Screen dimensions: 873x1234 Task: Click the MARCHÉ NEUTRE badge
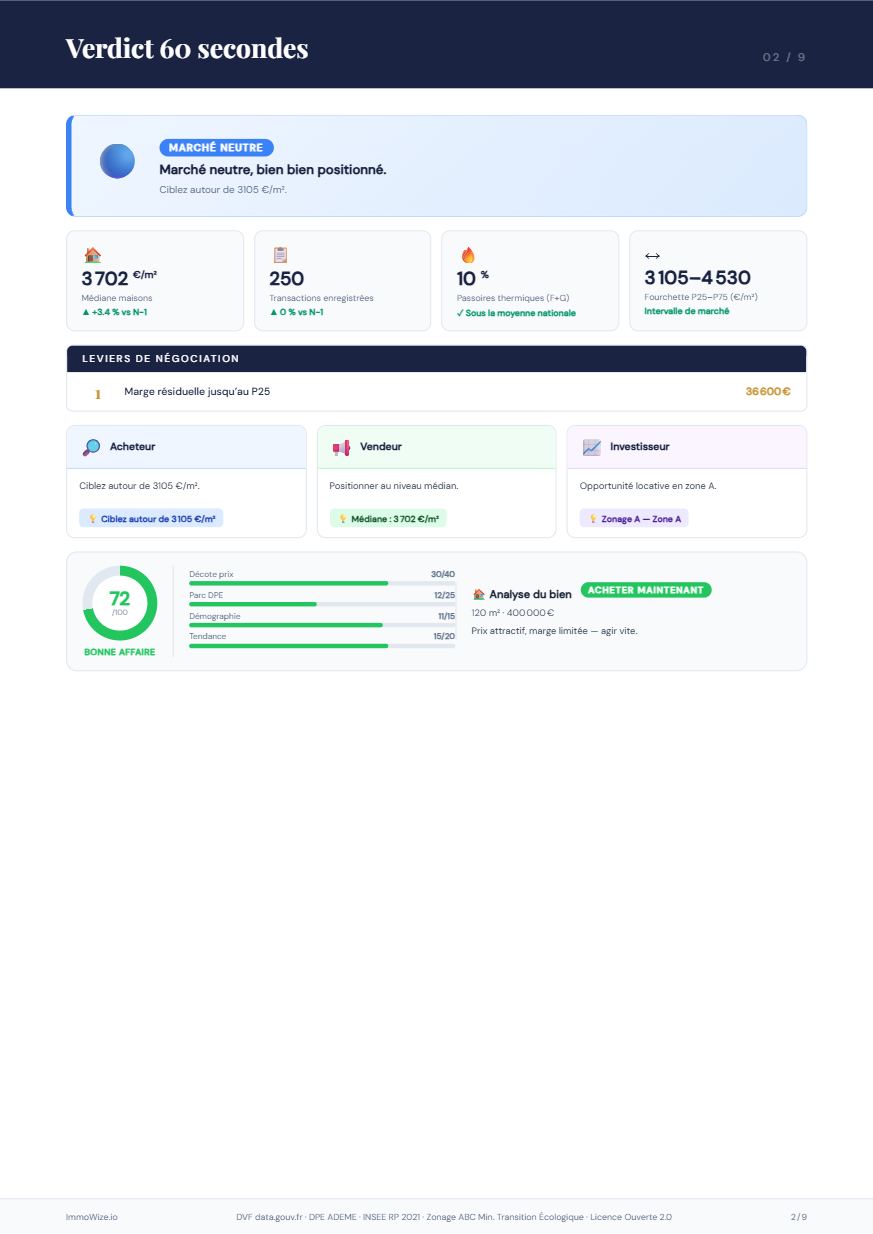click(x=216, y=148)
